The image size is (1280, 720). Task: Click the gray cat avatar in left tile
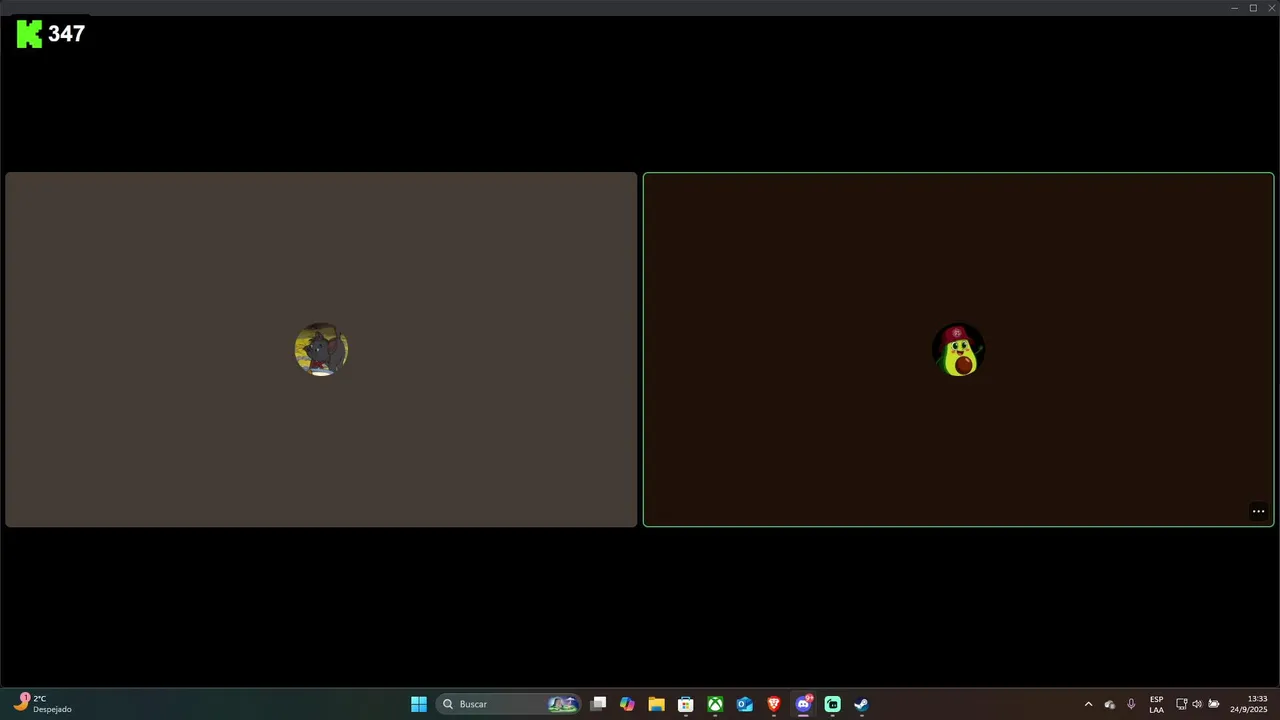pos(321,350)
